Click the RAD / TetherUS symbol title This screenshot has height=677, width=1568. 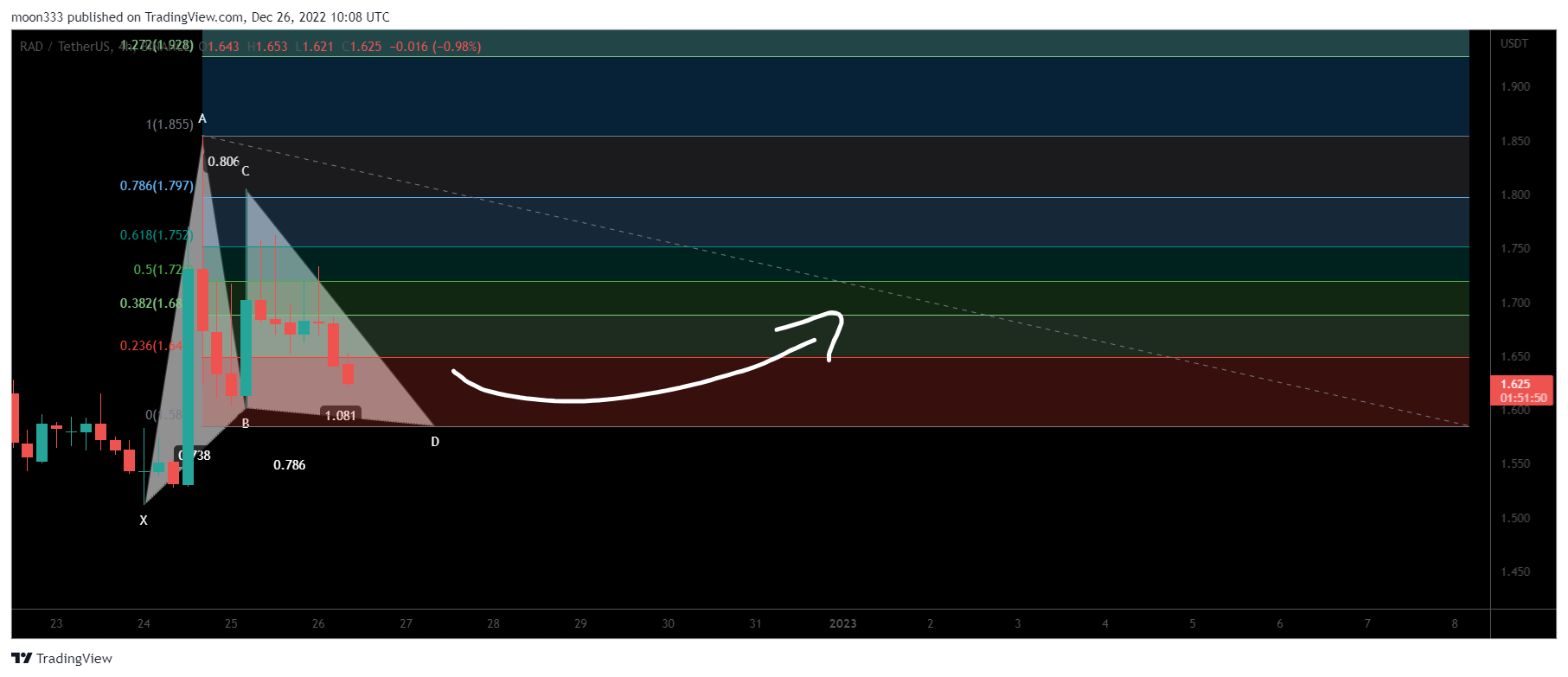65,47
